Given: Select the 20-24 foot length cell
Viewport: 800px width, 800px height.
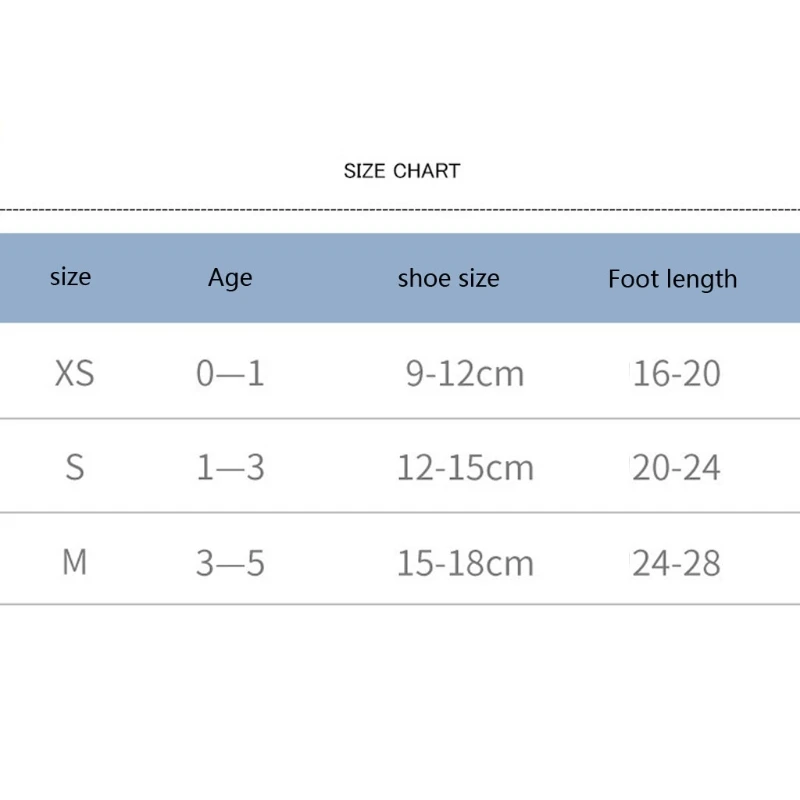Looking at the screenshot, I should pos(676,468).
